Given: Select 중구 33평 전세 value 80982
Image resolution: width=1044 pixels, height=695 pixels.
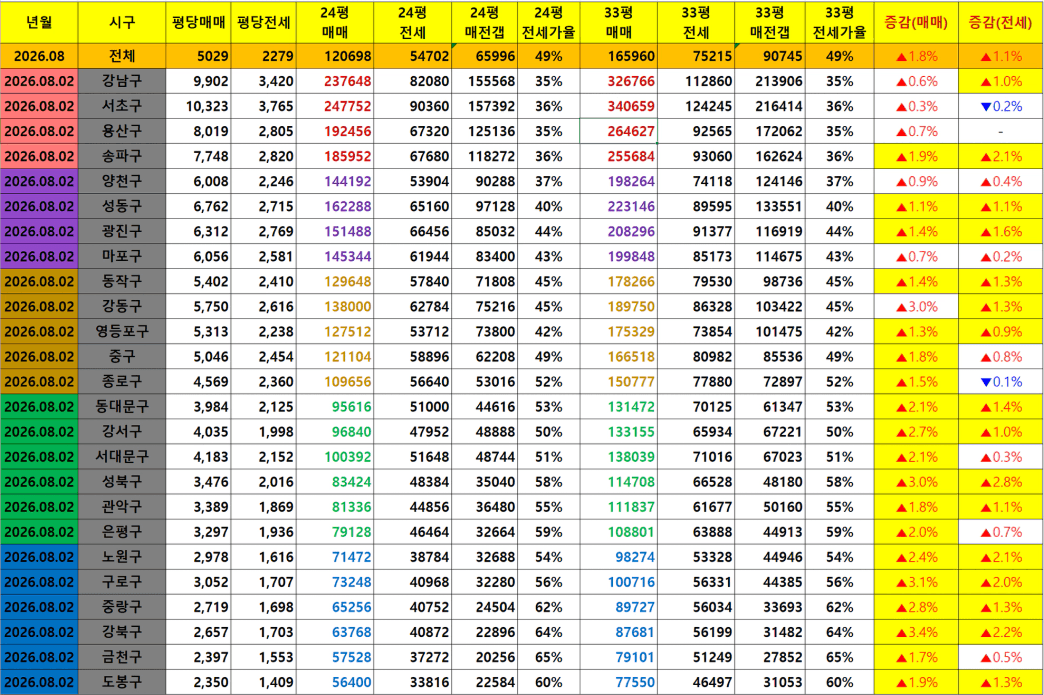Looking at the screenshot, I should point(696,357).
